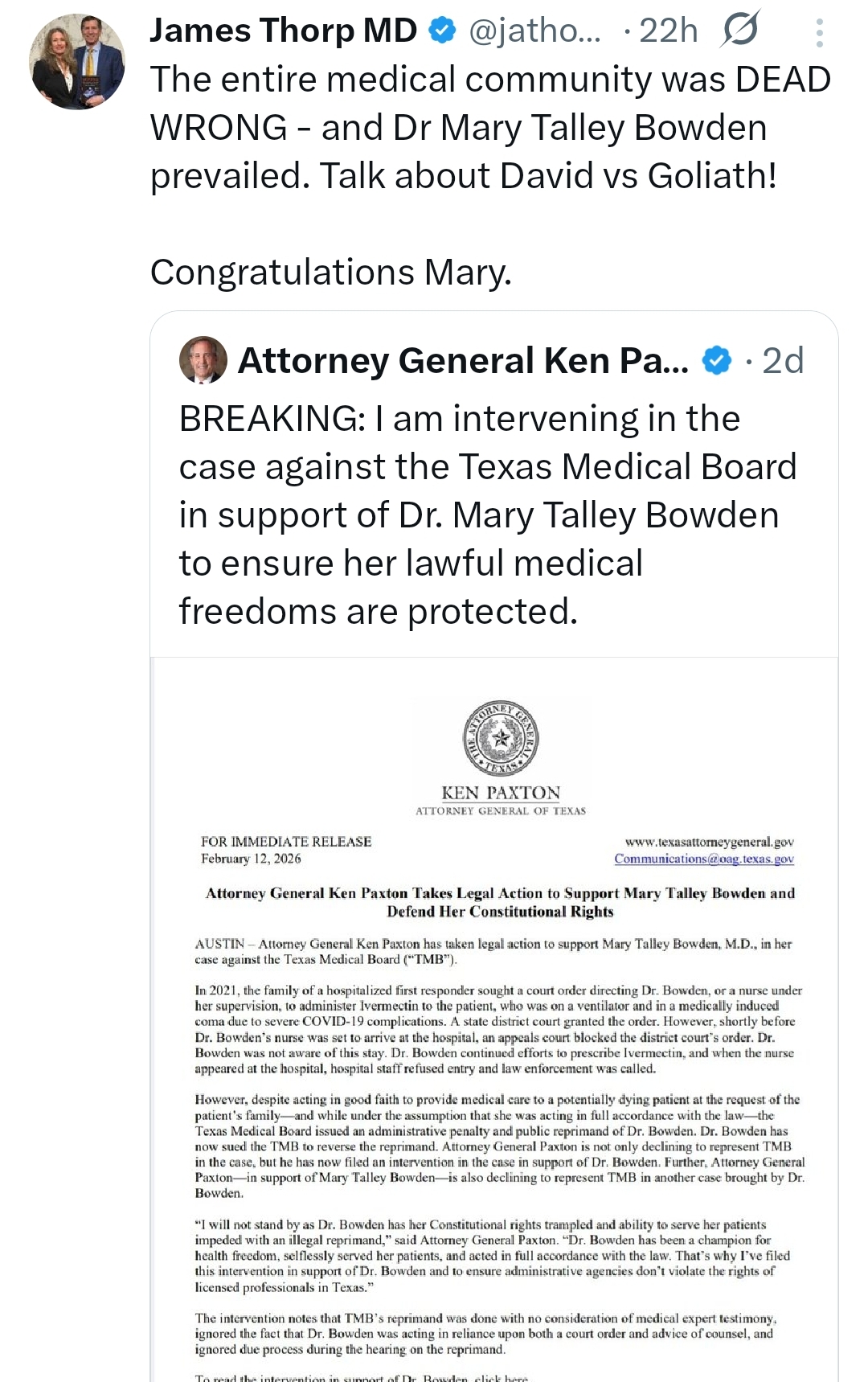Open James Thorp MD display name
Image resolution: width=868 pixels, height=1382 pixels.
coord(283,31)
